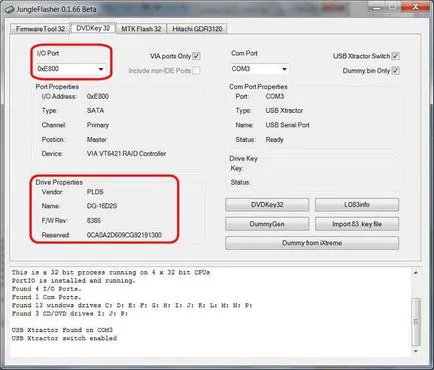The height and width of the screenshot is (370, 434).
Task: Click the Vendor value PLDS
Action: [95, 192]
